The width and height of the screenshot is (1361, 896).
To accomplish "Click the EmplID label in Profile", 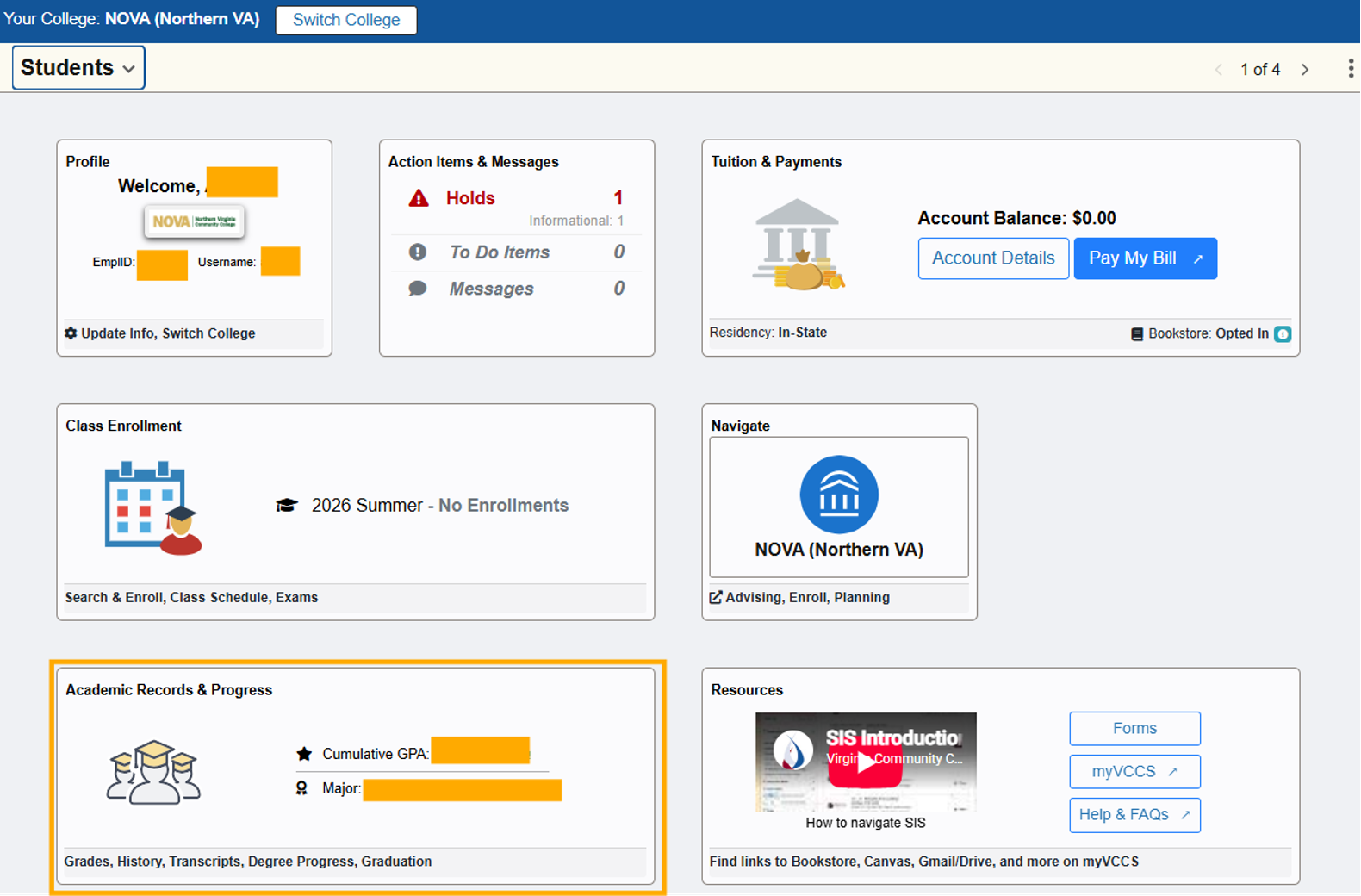I will click(x=114, y=262).
